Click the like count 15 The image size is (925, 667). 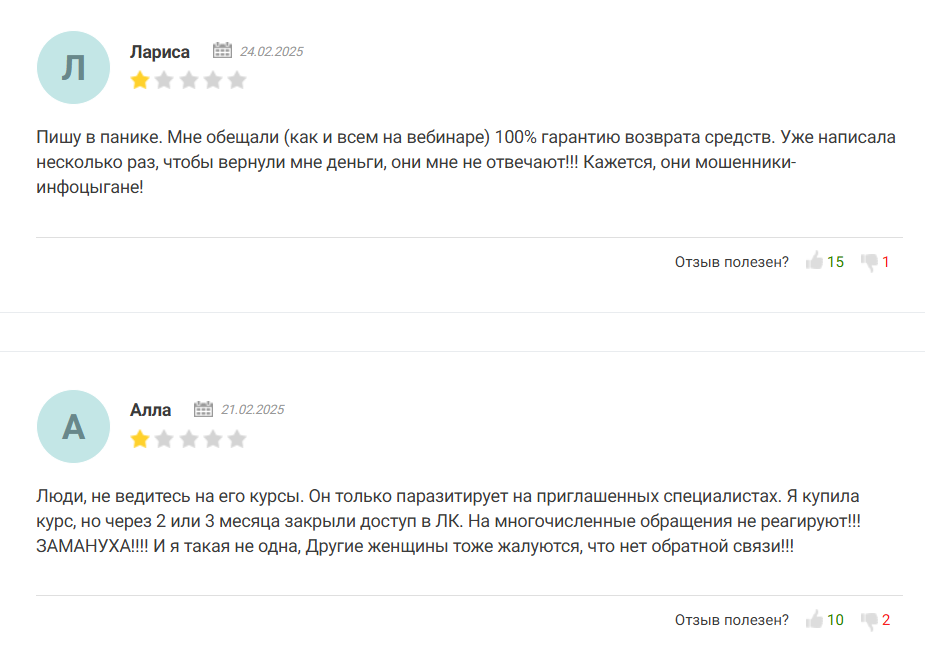click(835, 262)
